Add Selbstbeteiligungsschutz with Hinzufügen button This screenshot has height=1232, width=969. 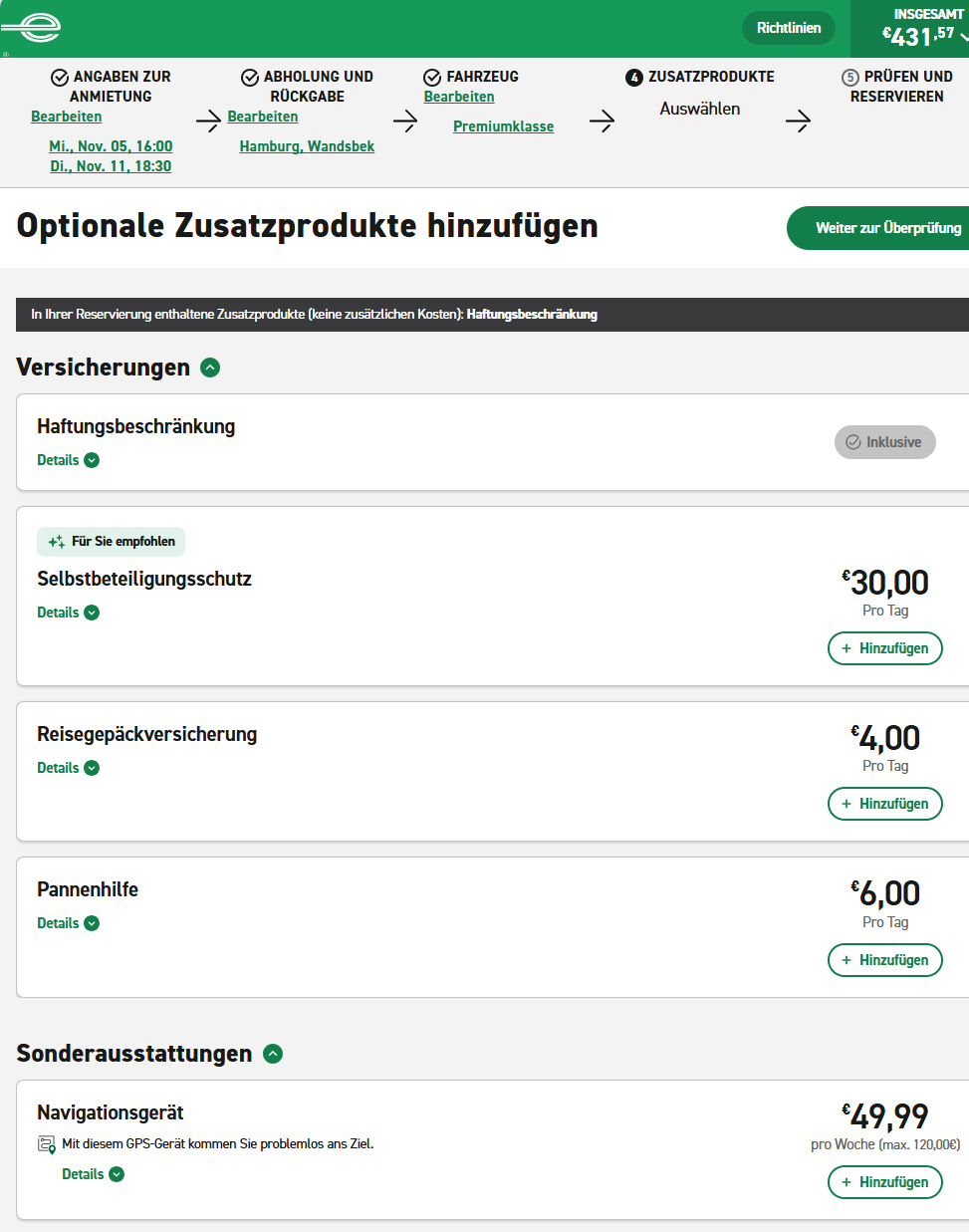pos(884,648)
